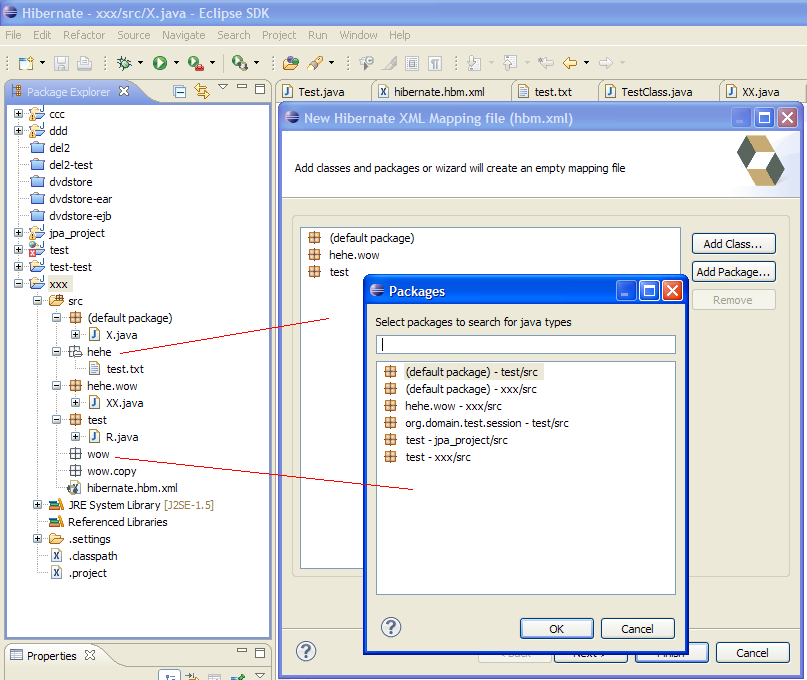Image resolution: width=807 pixels, height=680 pixels.
Task: Open the Debug dropdown arrow
Action: [x=141, y=63]
